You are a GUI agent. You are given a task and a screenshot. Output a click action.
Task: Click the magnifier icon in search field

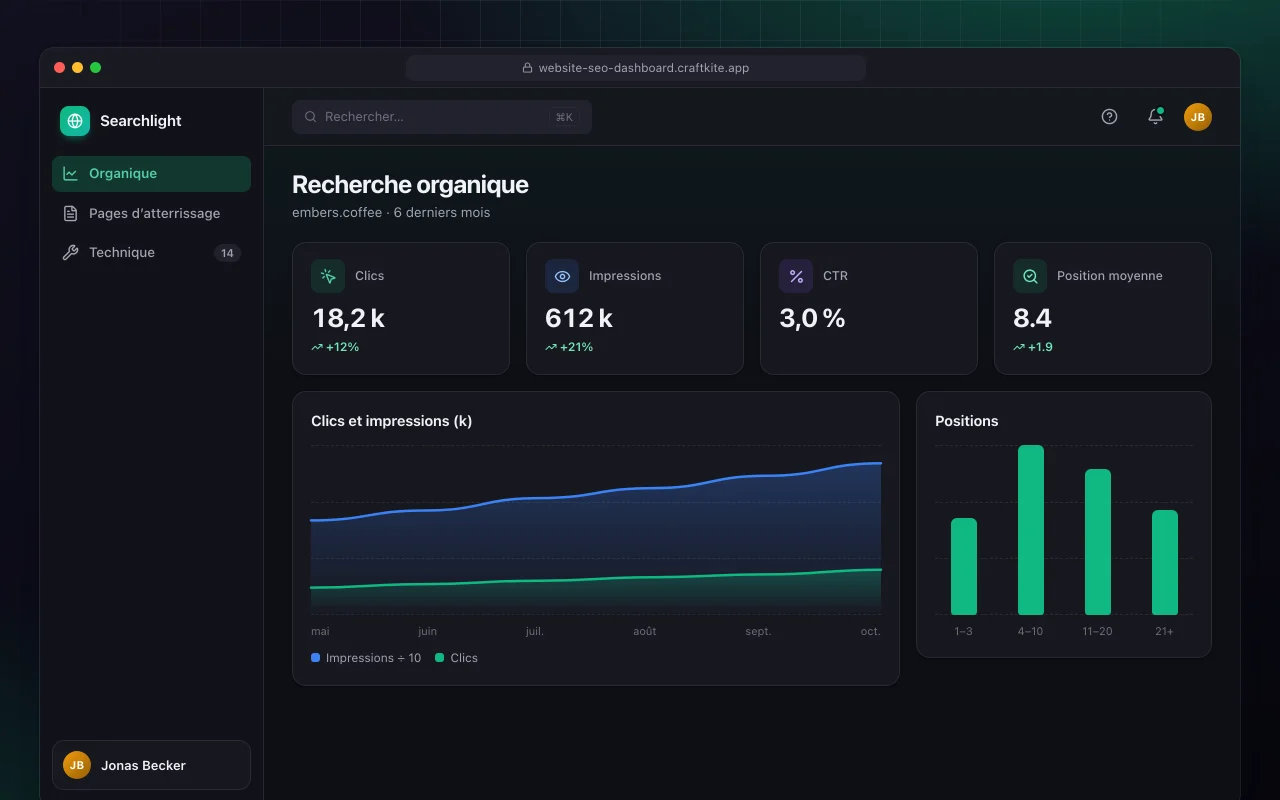[x=311, y=117]
